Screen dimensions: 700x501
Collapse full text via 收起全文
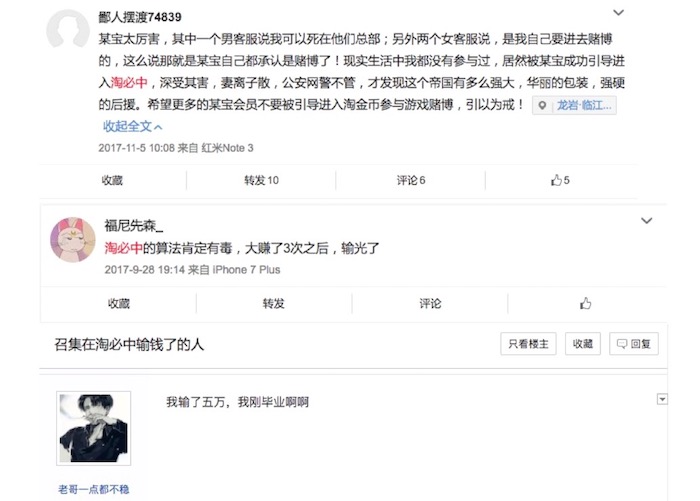[x=133, y=127]
